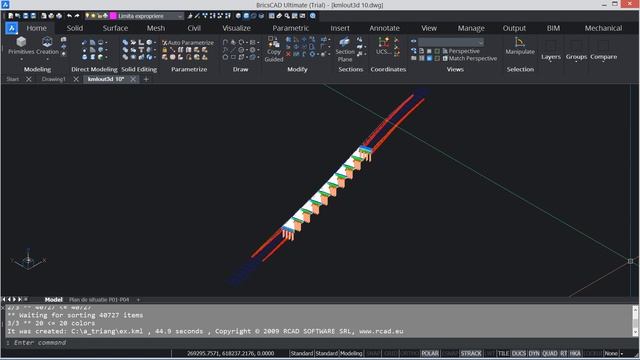The width and height of the screenshot is (640, 360).
Task: Click the Auto Parametrize tool
Action: (188, 42)
